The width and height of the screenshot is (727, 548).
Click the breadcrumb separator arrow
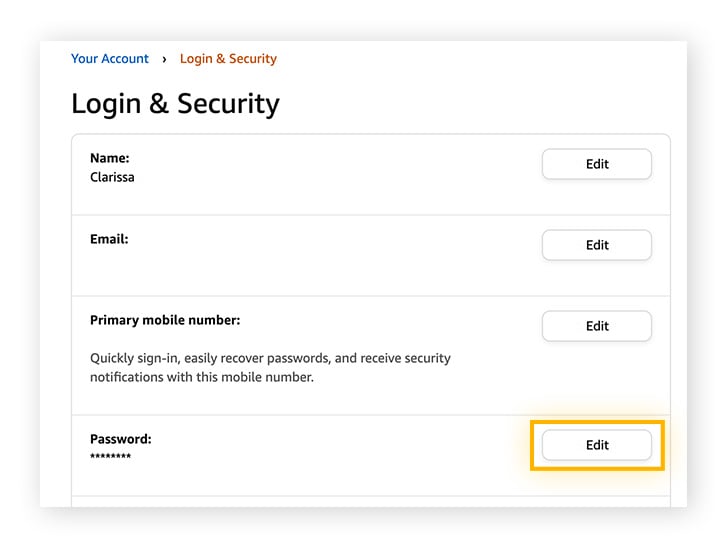coord(164,59)
